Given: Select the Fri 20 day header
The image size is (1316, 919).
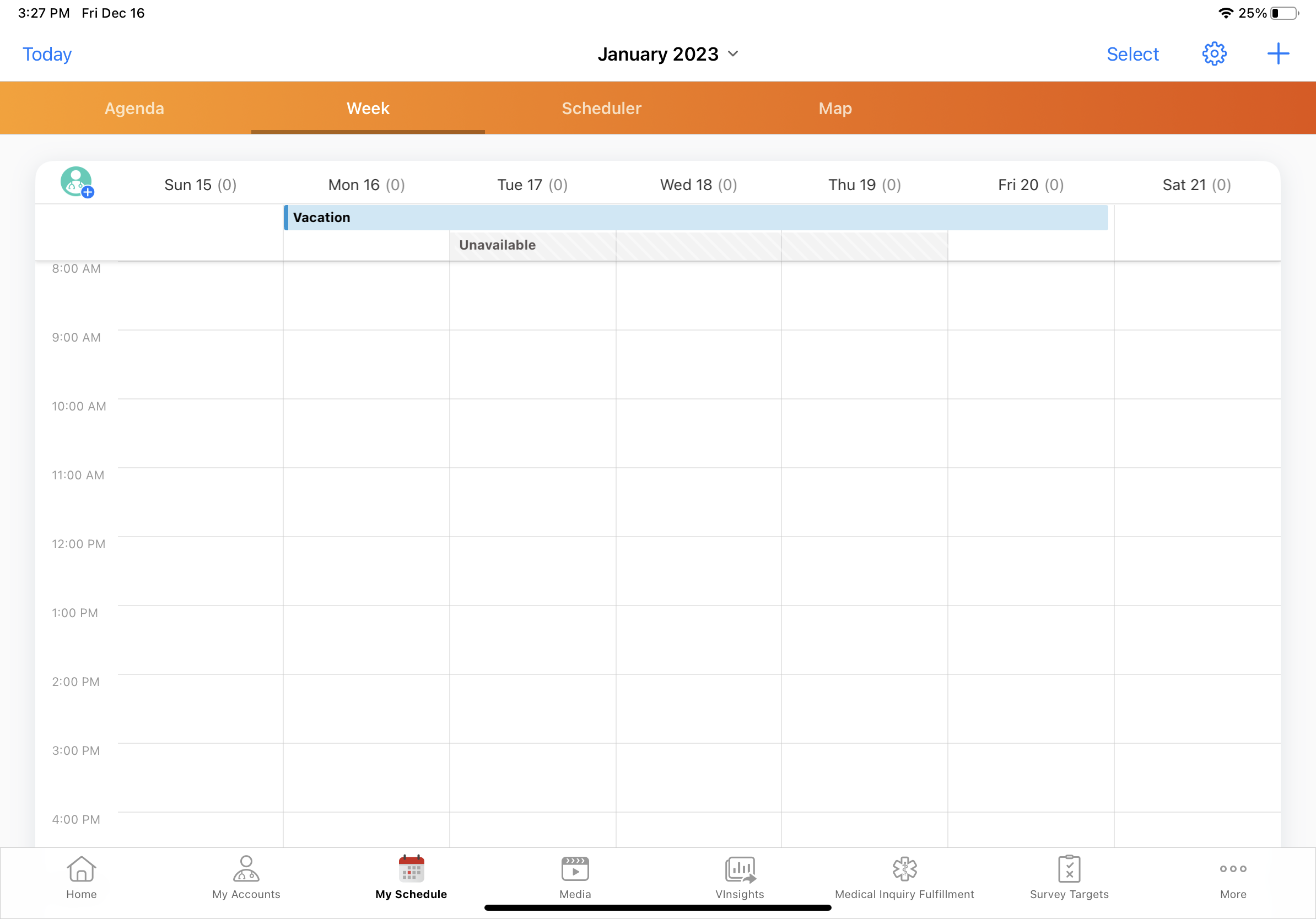Looking at the screenshot, I should click(x=1030, y=185).
